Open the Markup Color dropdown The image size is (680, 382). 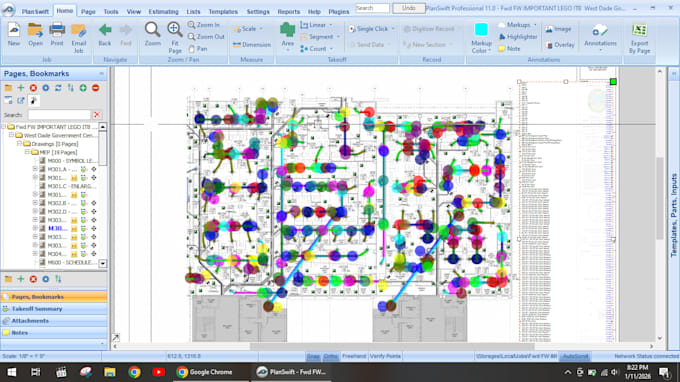click(481, 47)
